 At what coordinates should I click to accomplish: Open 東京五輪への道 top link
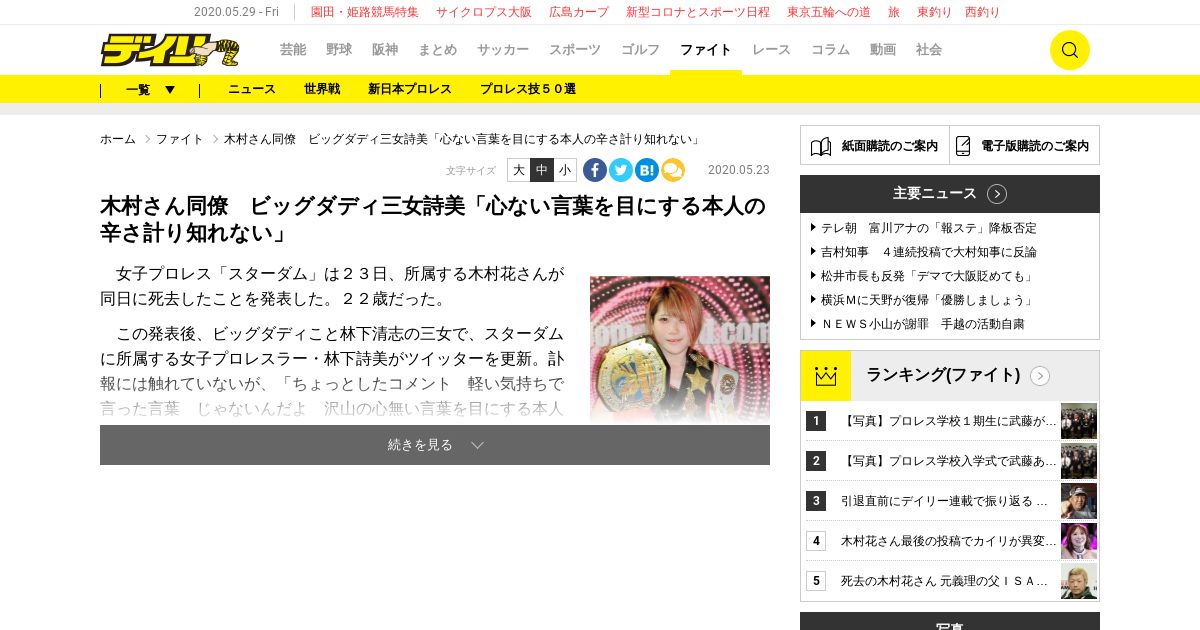[x=829, y=12]
